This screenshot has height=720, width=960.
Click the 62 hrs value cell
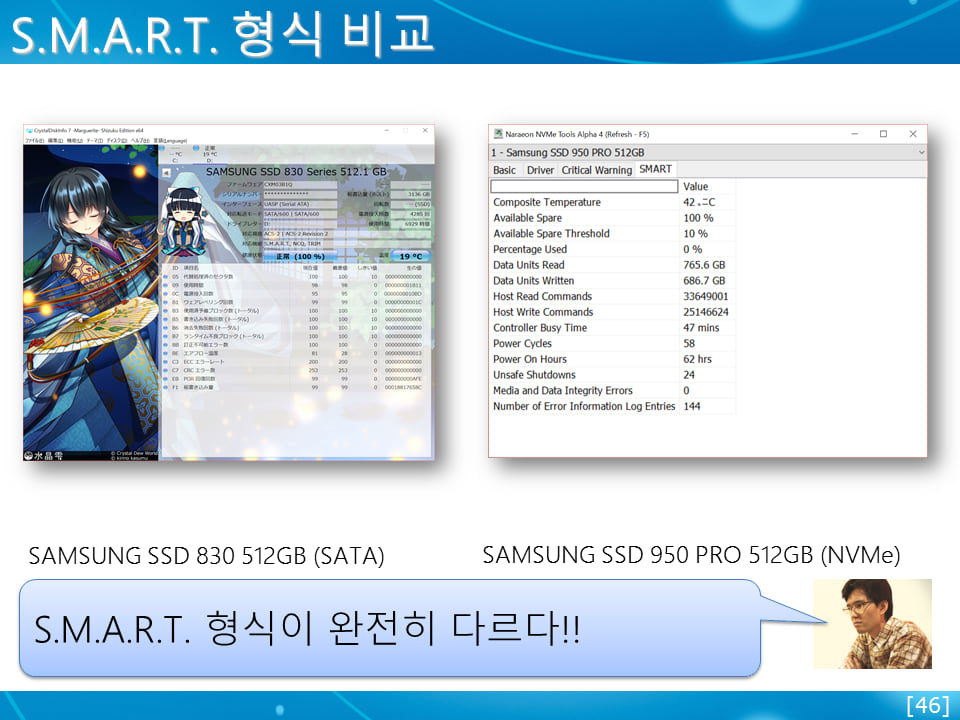click(707, 359)
